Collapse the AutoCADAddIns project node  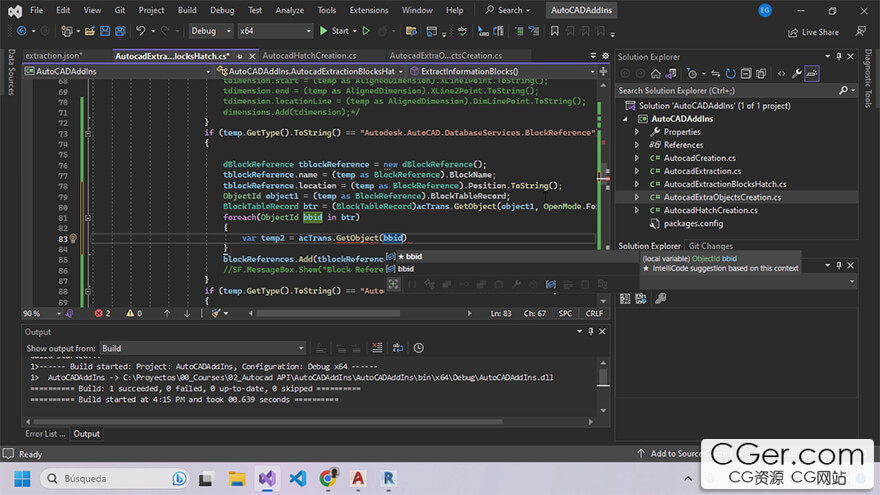click(625, 119)
